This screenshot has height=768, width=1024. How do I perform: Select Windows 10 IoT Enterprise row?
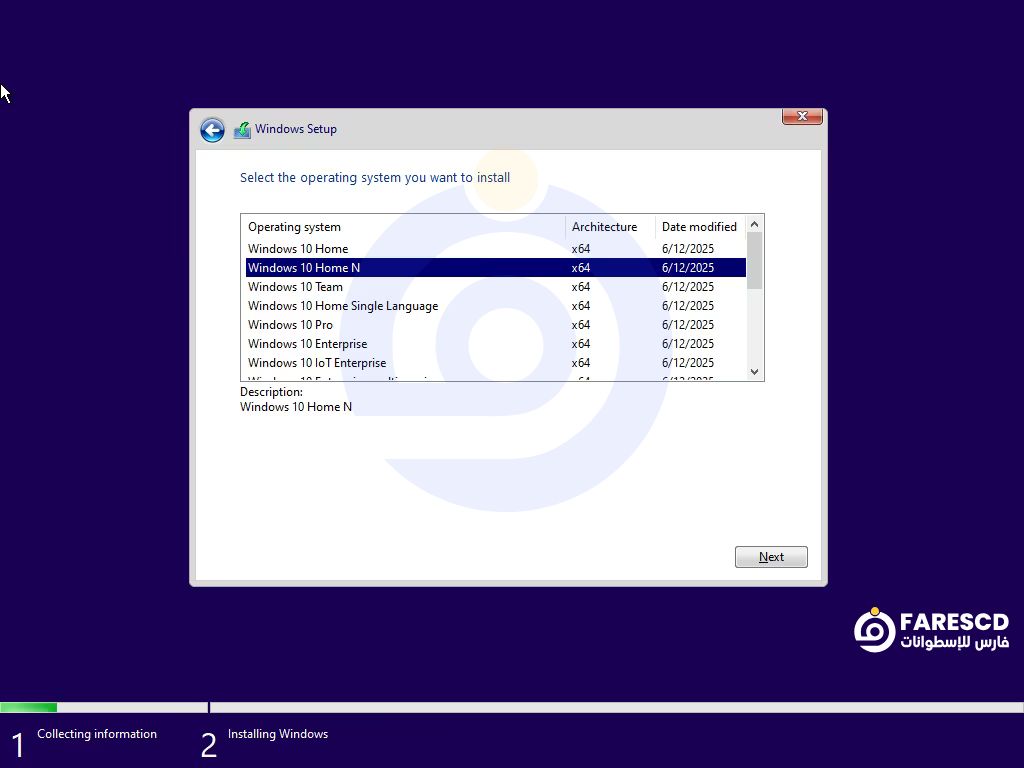tap(496, 362)
